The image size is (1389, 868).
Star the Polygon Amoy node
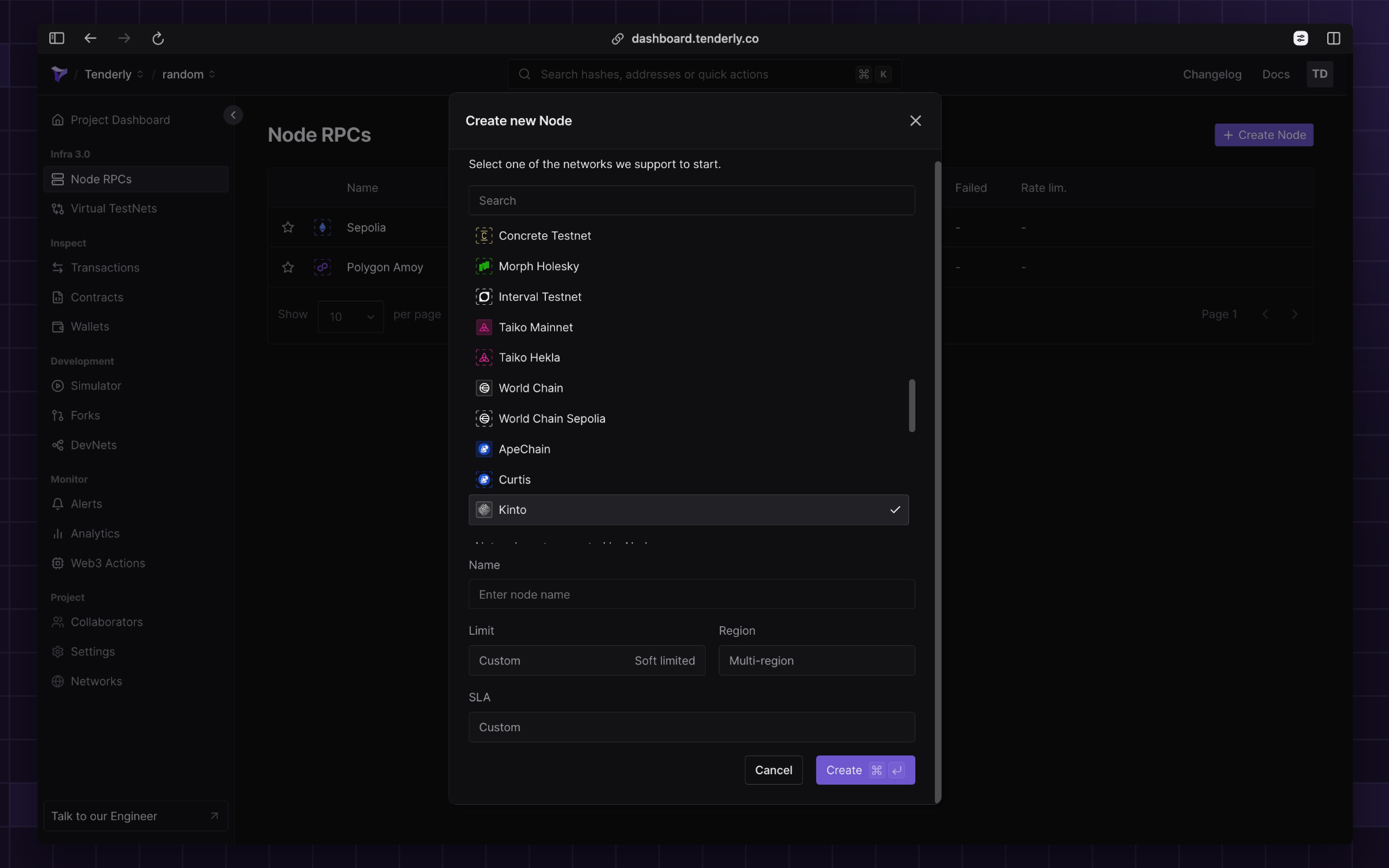point(288,267)
